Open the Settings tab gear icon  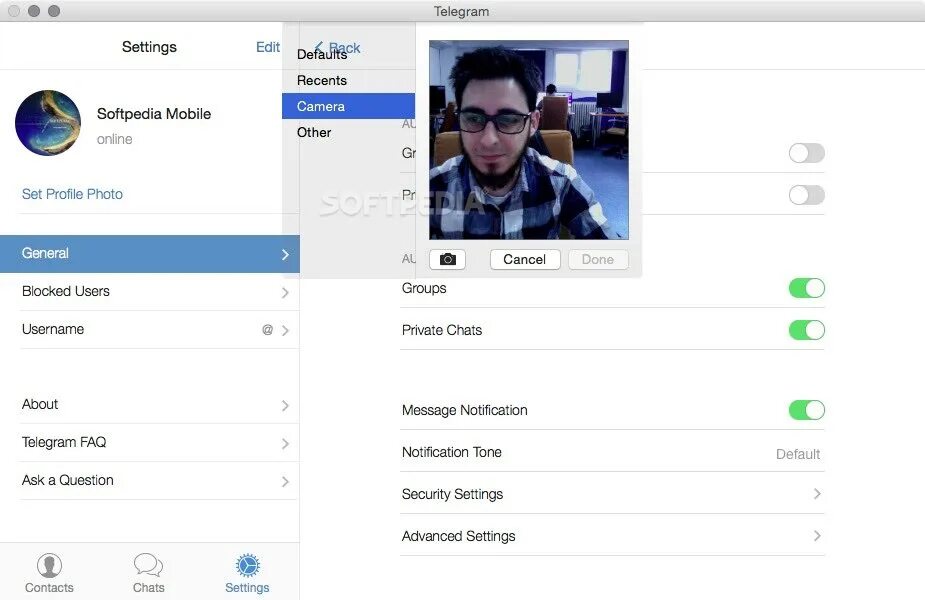coord(248,565)
